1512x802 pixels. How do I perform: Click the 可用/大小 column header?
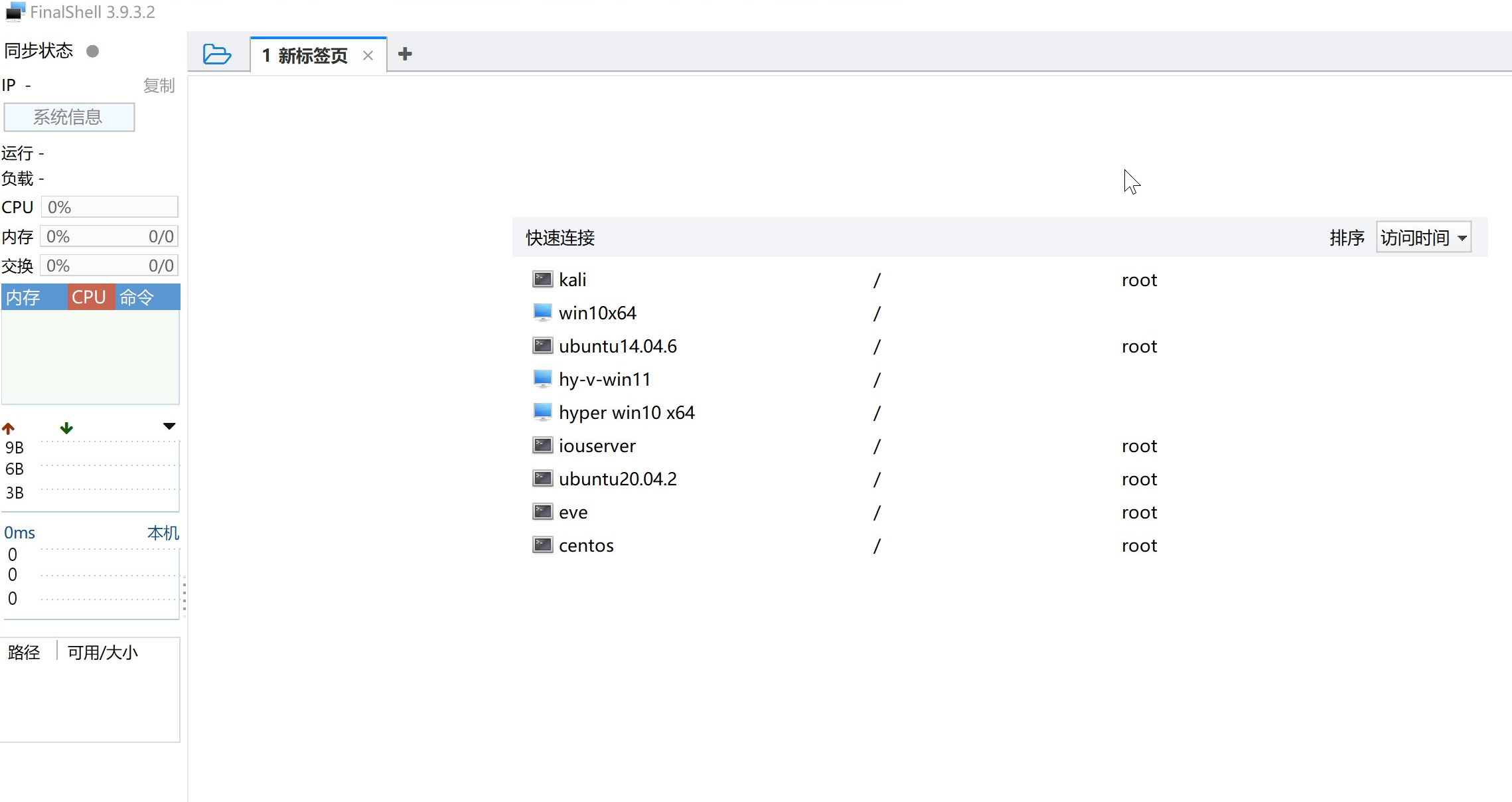click(x=103, y=653)
